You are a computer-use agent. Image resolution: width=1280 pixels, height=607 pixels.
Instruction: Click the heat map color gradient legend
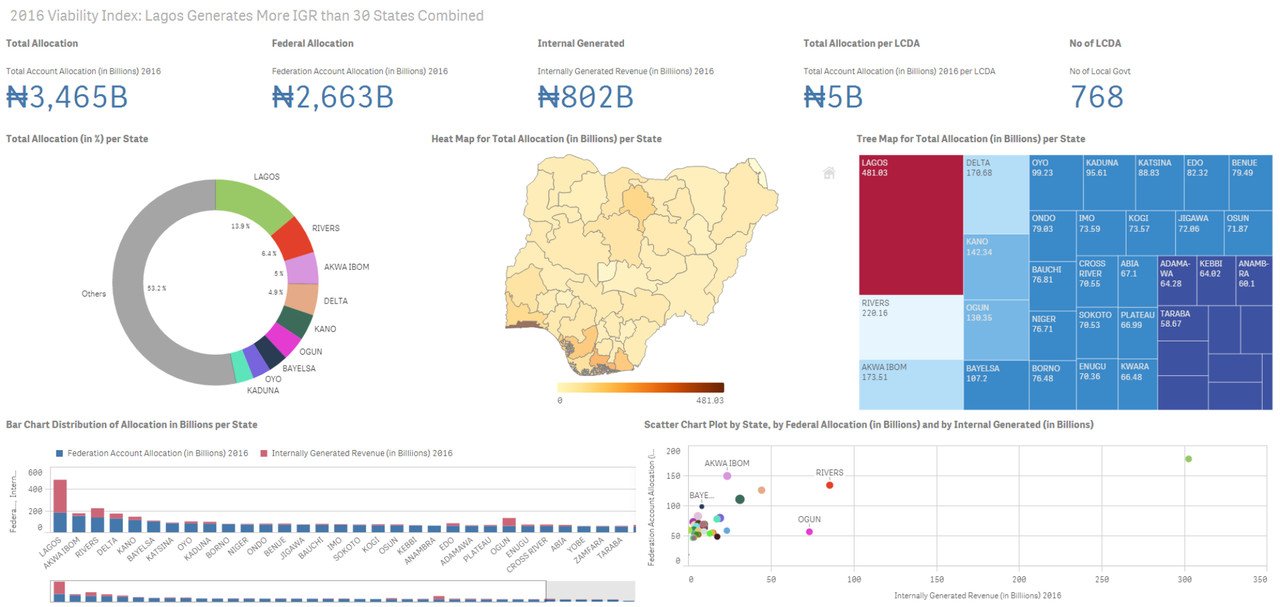[640, 387]
